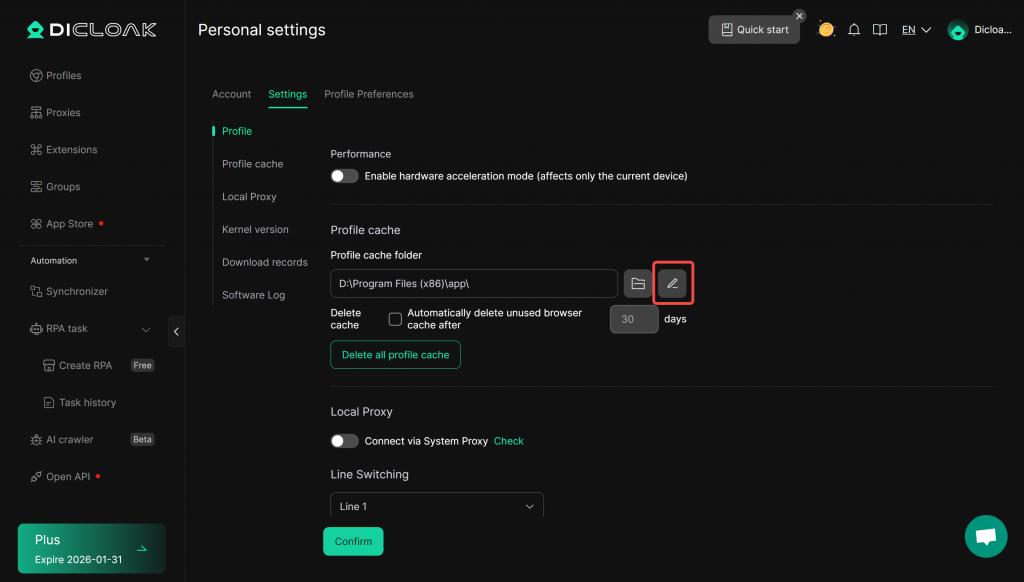
Task: Toggle Connect via System Proxy switch
Action: [345, 441]
